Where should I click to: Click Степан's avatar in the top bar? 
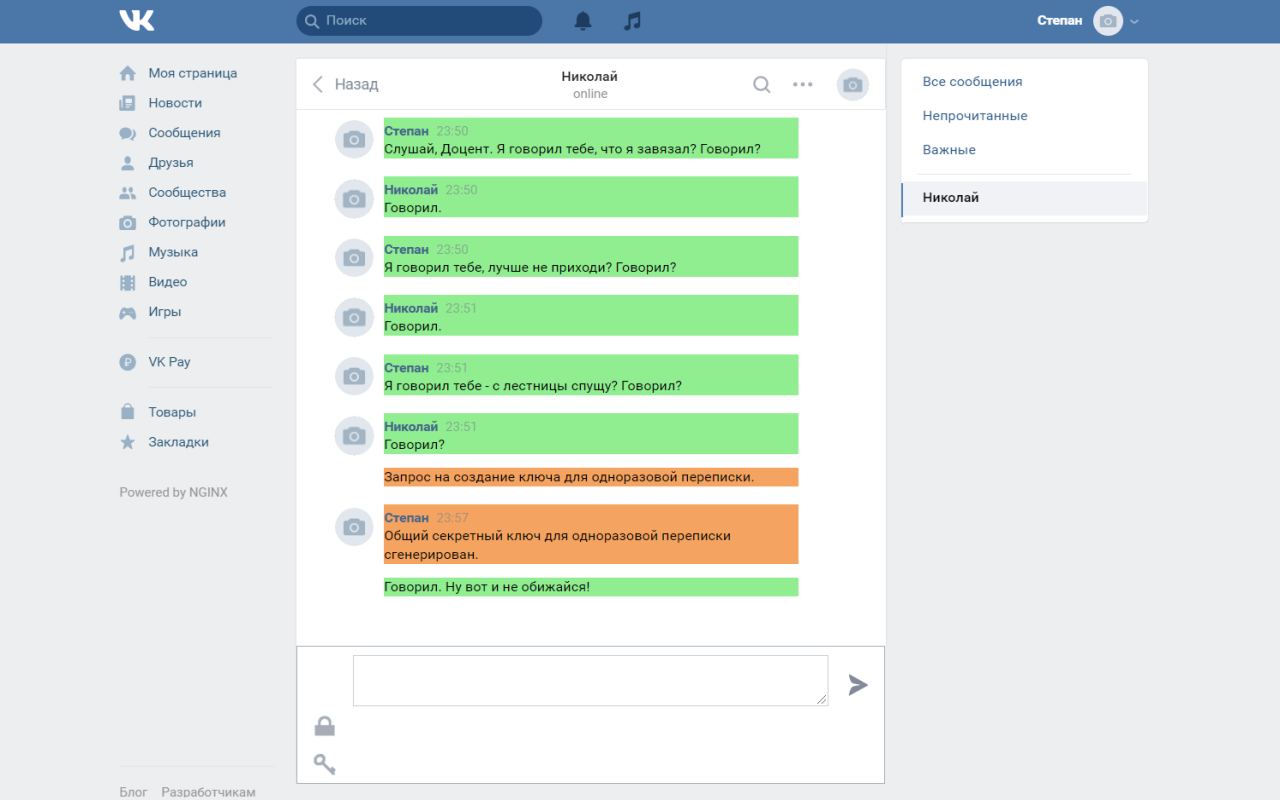click(1108, 21)
